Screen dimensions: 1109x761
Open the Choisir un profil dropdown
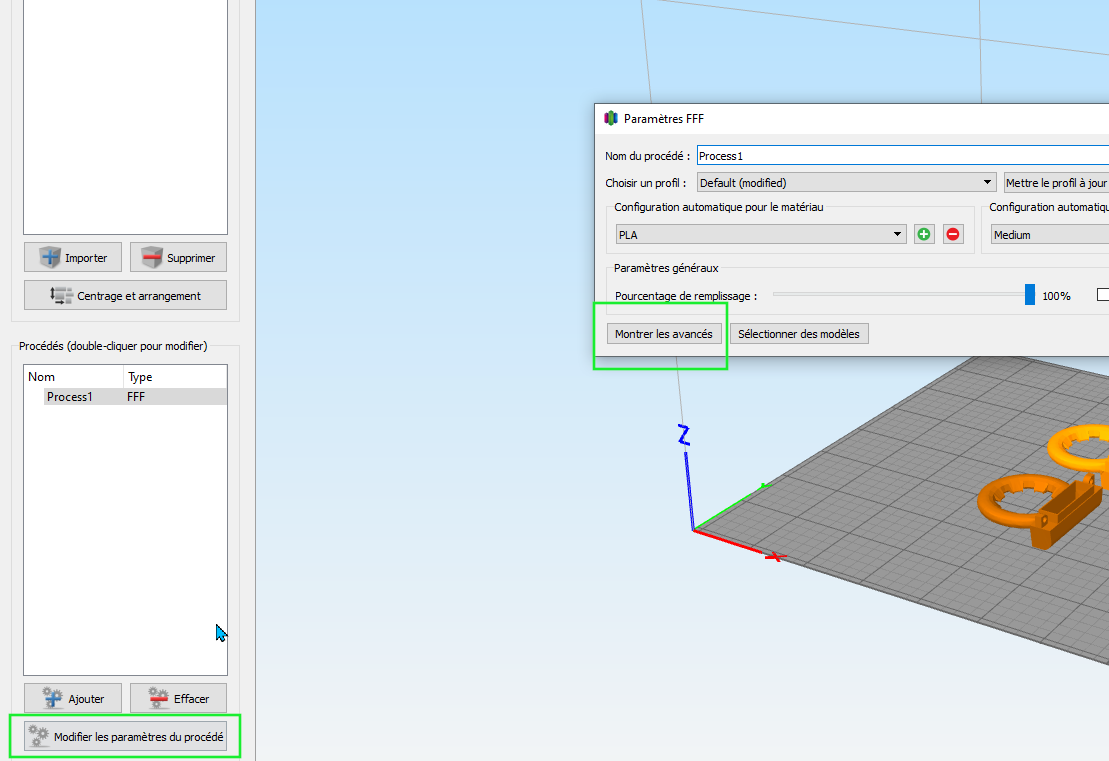coord(847,182)
